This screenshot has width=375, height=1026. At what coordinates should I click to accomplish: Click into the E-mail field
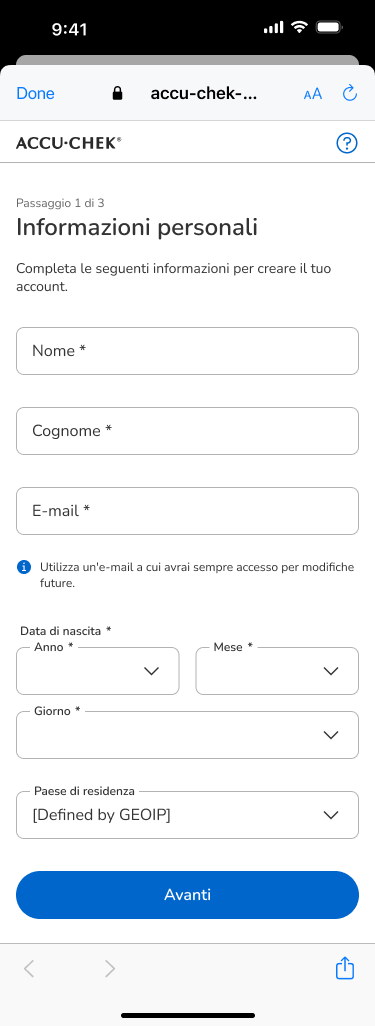(x=187, y=510)
